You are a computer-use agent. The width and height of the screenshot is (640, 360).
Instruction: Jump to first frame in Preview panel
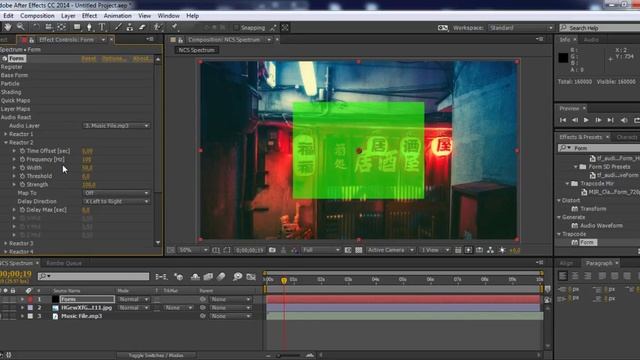tap(563, 120)
